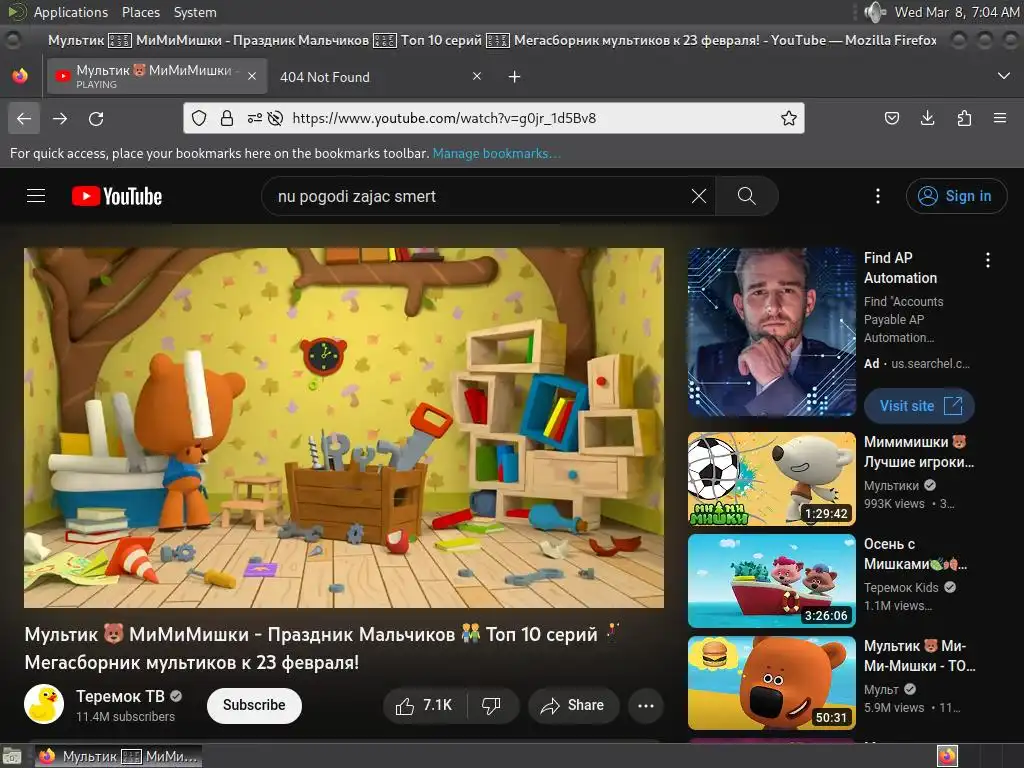Open the site permissions icon in address bar
Viewport: 1024px width, 768px height.
(255, 118)
